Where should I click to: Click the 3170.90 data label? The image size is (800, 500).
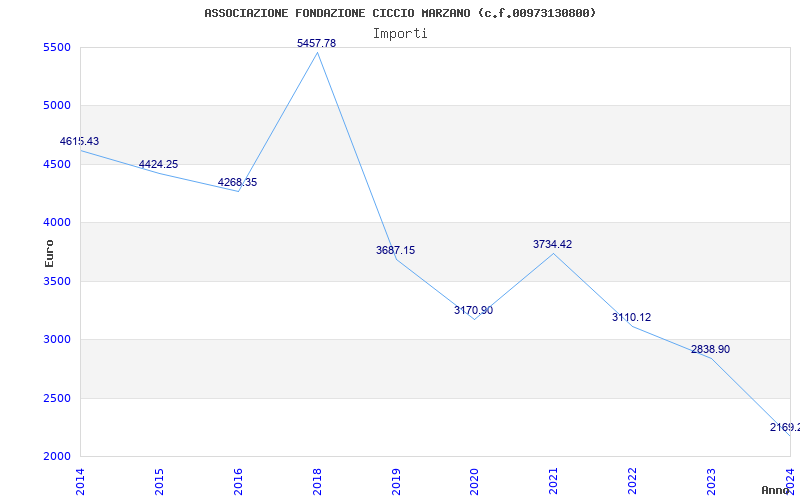(474, 310)
